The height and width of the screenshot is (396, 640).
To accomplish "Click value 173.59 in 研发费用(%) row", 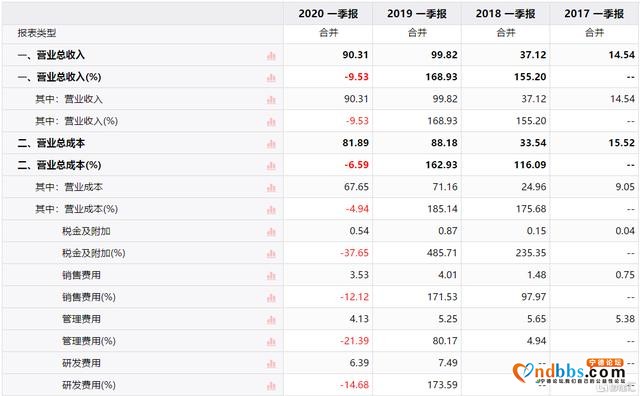I will point(442,386).
